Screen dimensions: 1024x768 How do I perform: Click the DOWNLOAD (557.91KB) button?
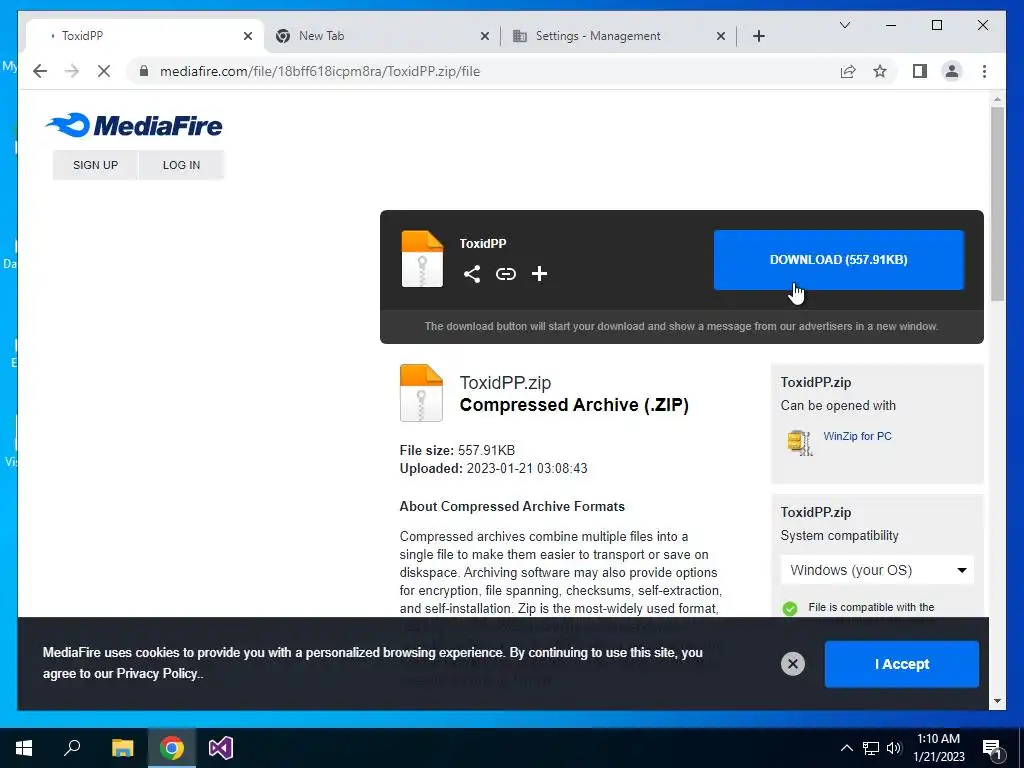coord(839,260)
